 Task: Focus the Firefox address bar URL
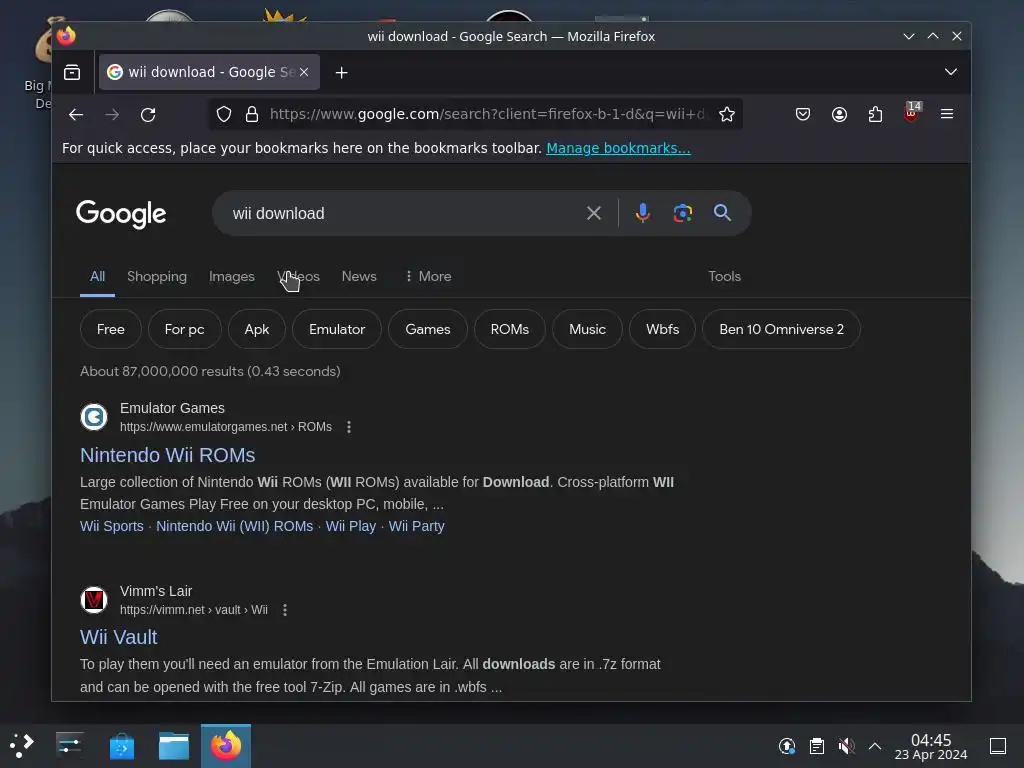[x=487, y=114]
